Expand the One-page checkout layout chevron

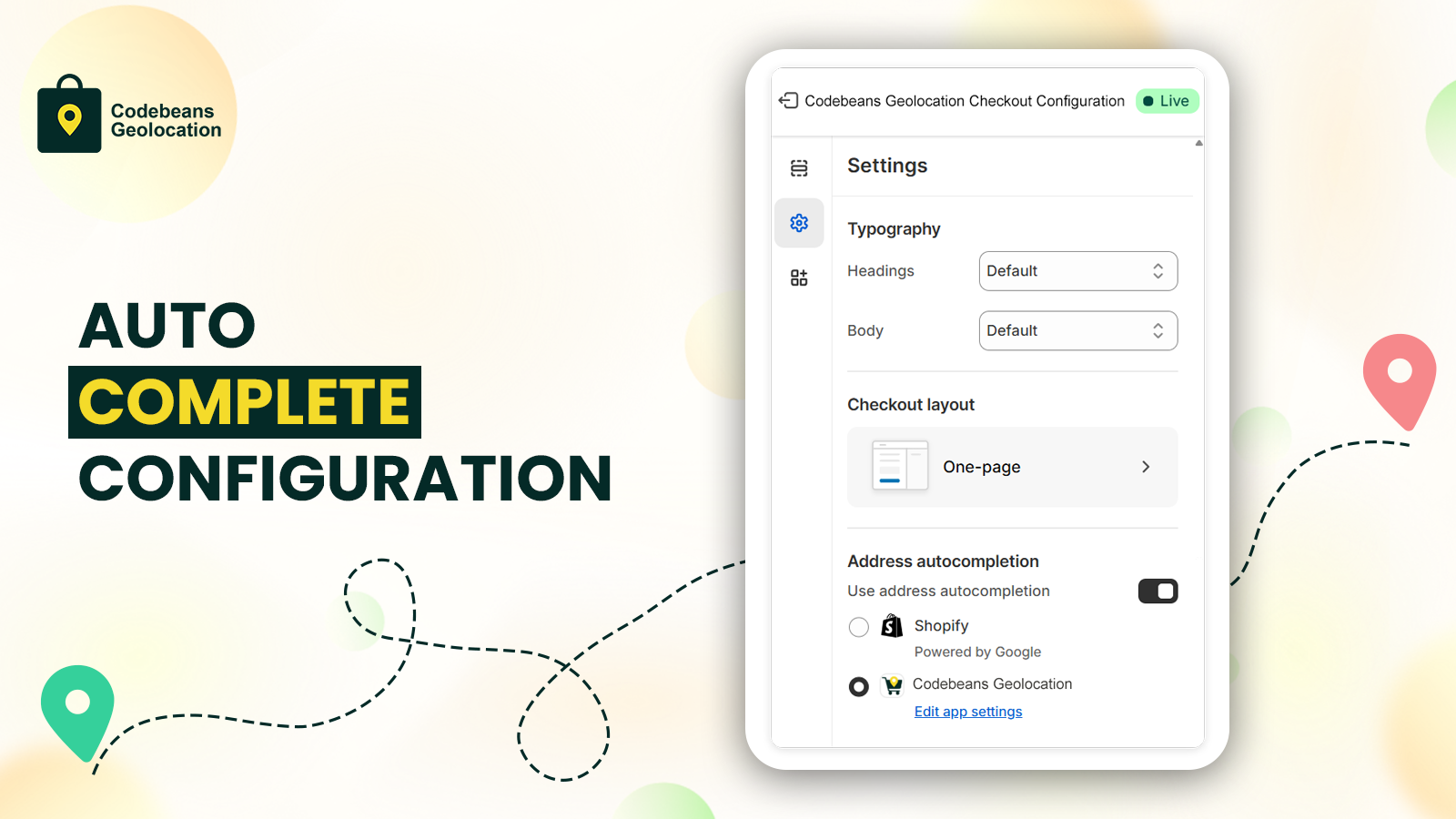click(1146, 467)
